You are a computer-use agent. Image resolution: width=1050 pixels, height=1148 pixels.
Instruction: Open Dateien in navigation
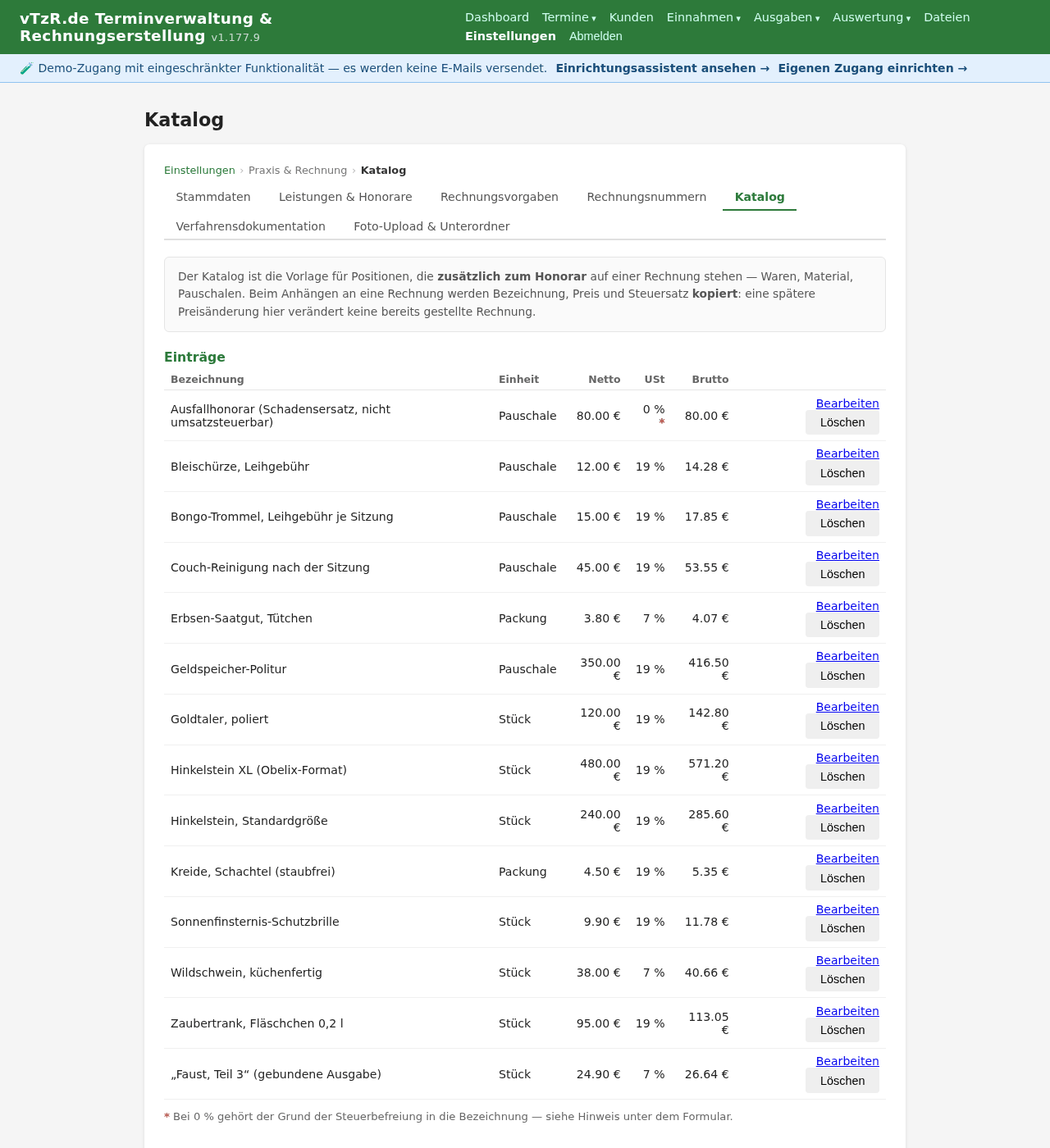(947, 17)
